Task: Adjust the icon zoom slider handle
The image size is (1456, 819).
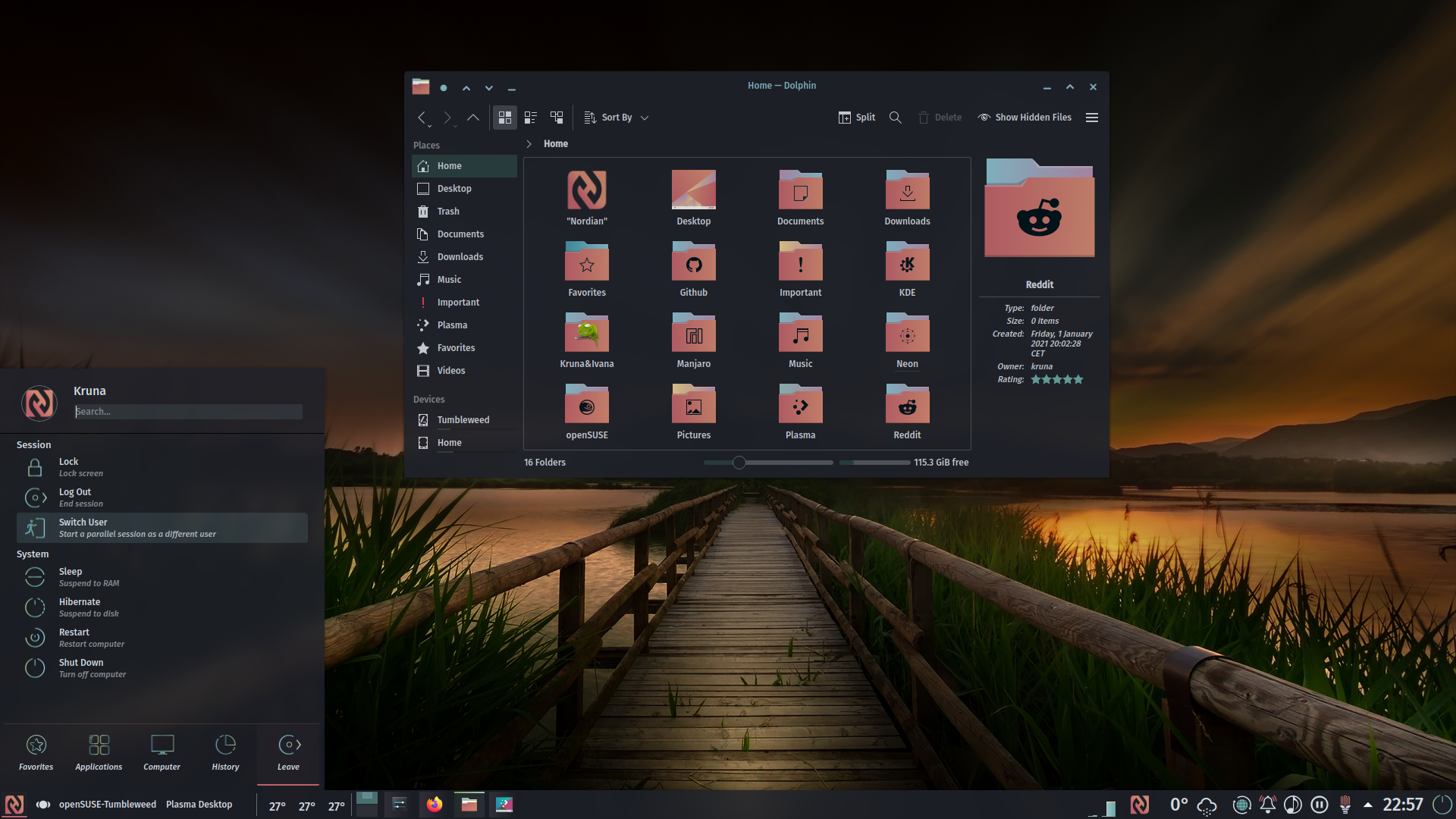Action: click(x=739, y=463)
